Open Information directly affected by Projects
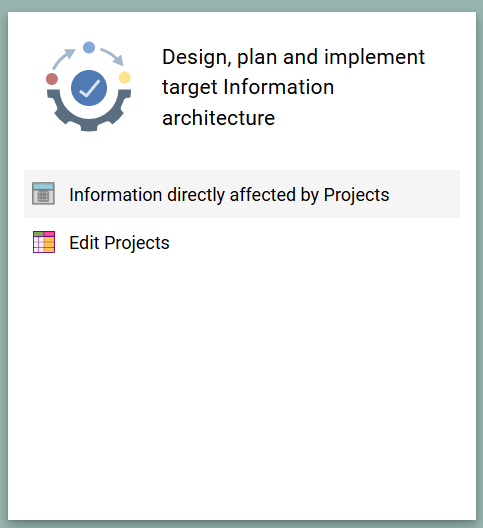The image size is (483, 528). (x=229, y=195)
